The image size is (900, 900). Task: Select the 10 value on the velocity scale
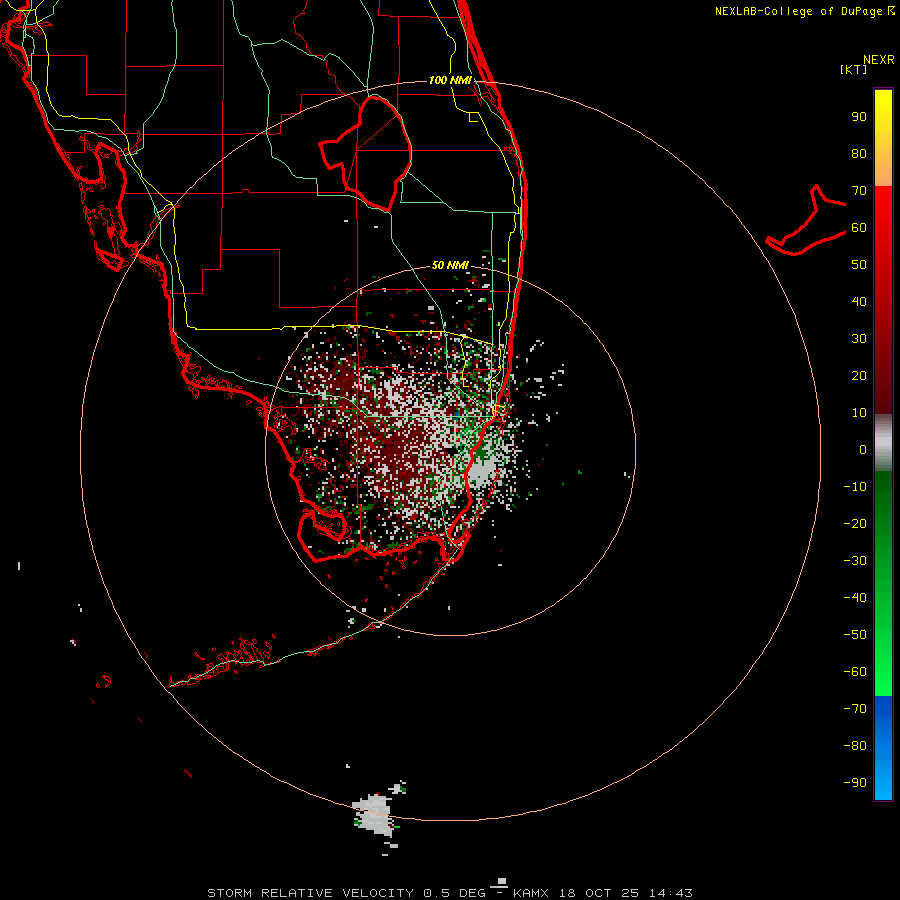coord(859,413)
